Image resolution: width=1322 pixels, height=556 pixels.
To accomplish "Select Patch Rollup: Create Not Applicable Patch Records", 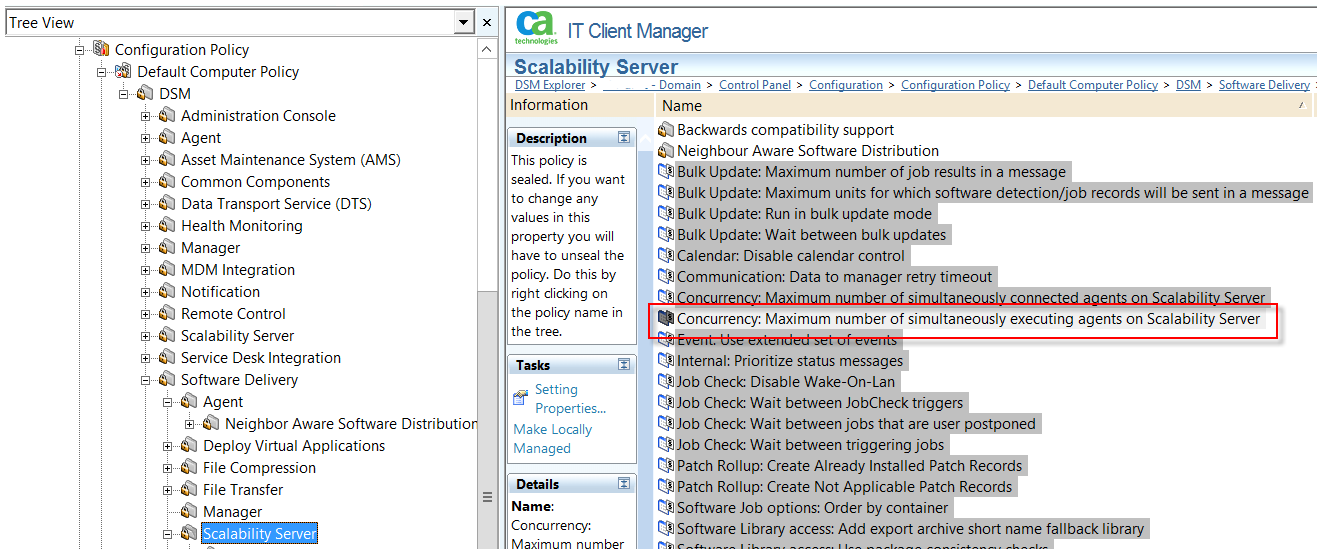I will coord(844,487).
